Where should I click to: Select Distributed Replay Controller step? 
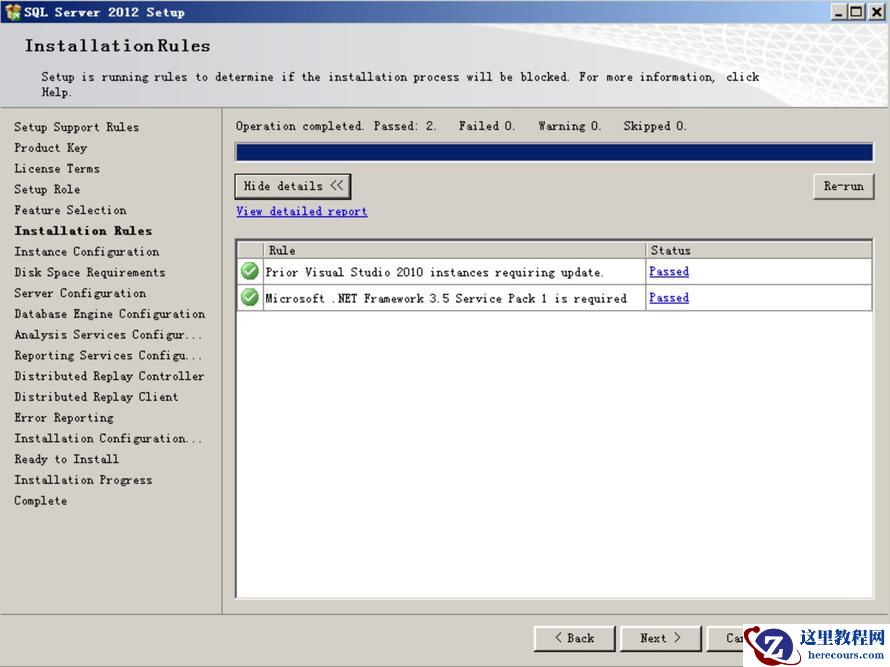point(109,376)
